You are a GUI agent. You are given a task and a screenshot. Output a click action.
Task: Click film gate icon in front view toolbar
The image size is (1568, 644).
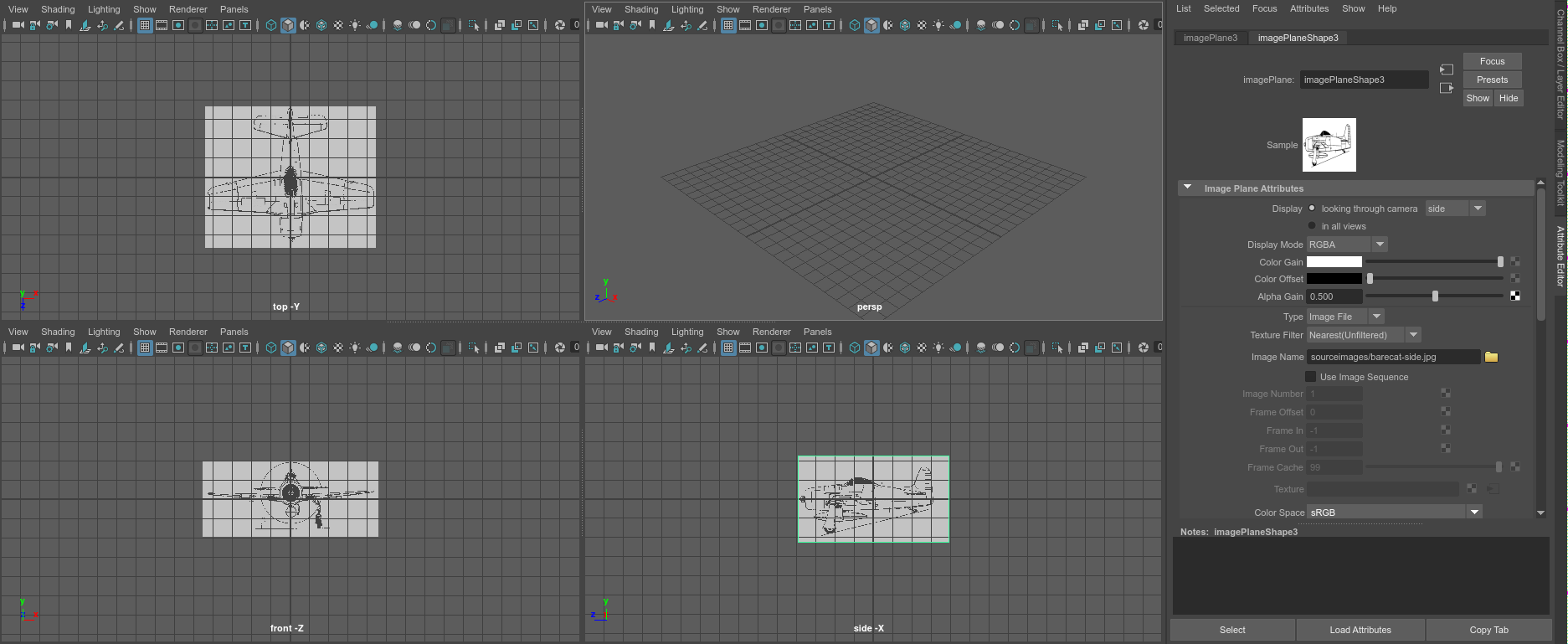(162, 348)
